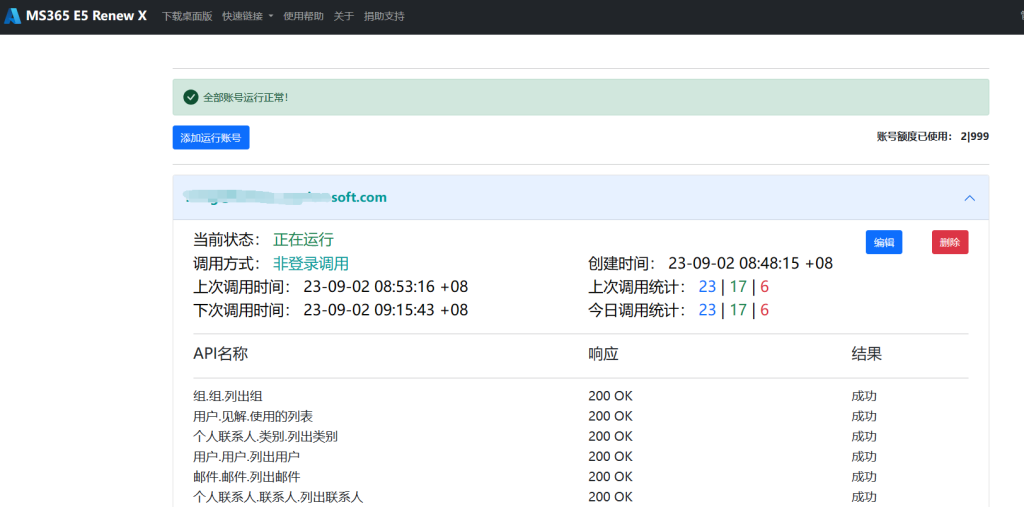
Task: Click the green 17 in 今日调用统计
Action: point(738,310)
